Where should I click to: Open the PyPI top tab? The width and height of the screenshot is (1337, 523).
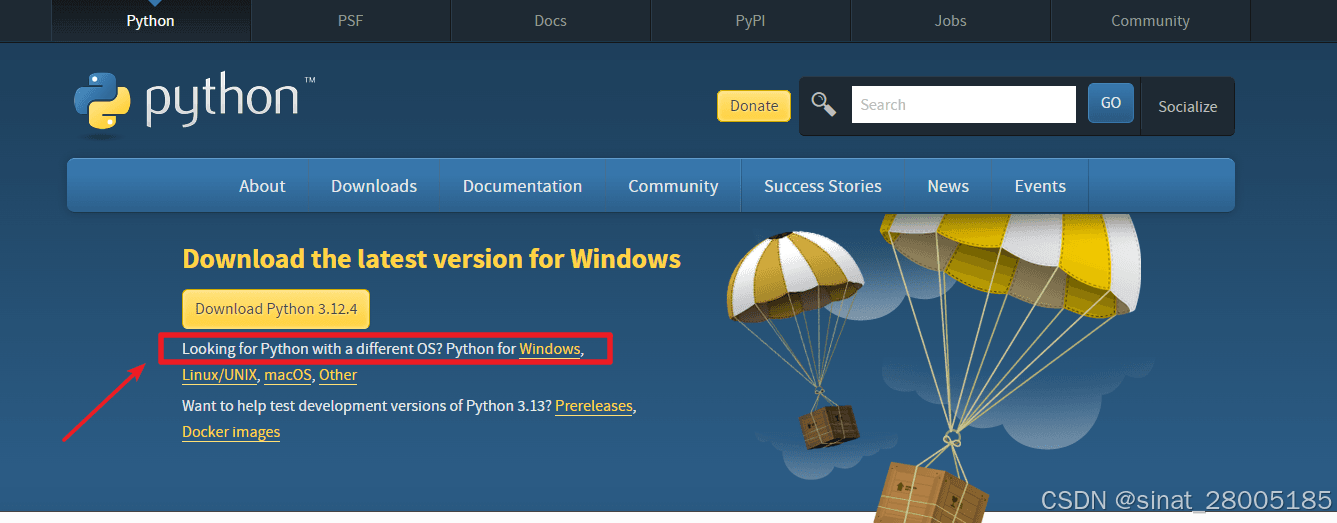[x=751, y=20]
